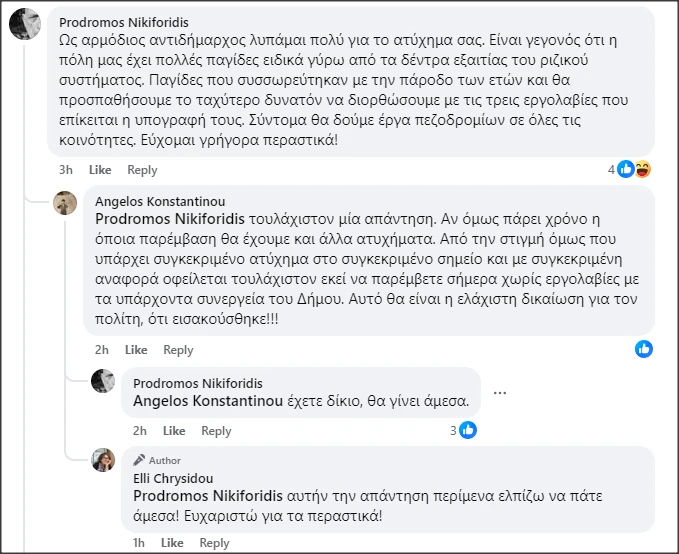Click Elli Chrysidou's profile picture
679x554 pixels.
104,460
